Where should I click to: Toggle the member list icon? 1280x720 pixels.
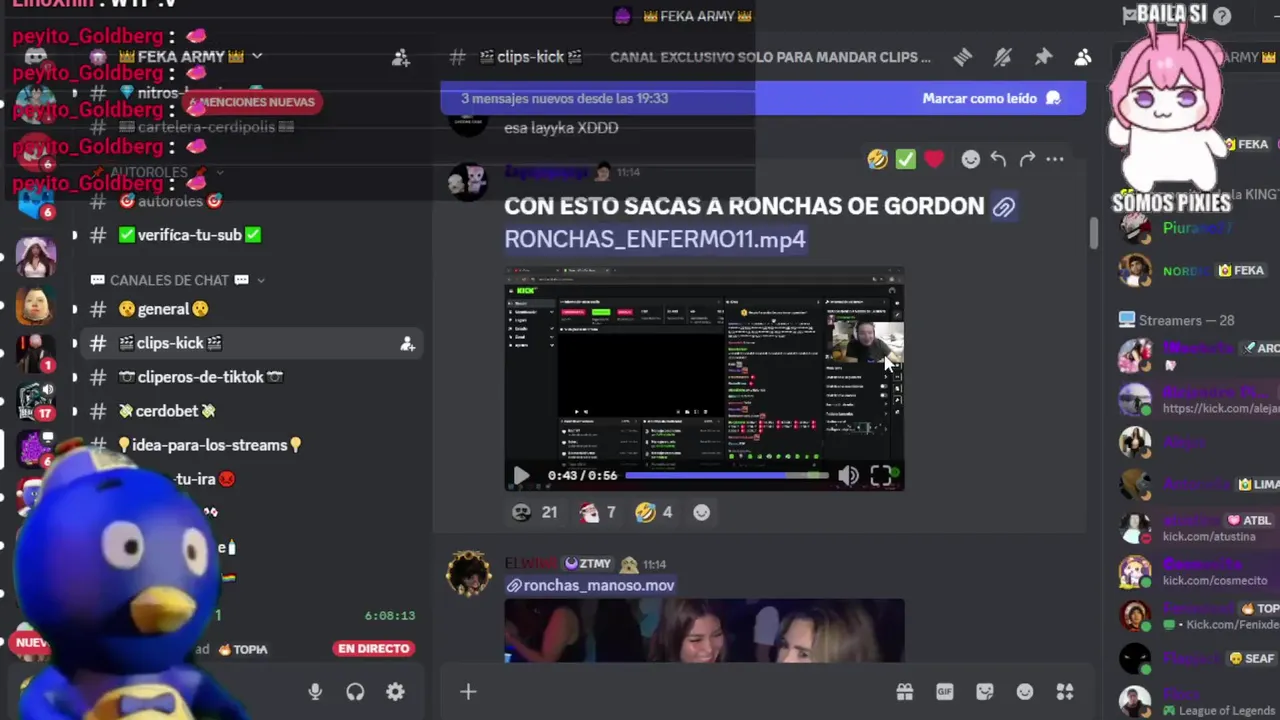[1083, 57]
